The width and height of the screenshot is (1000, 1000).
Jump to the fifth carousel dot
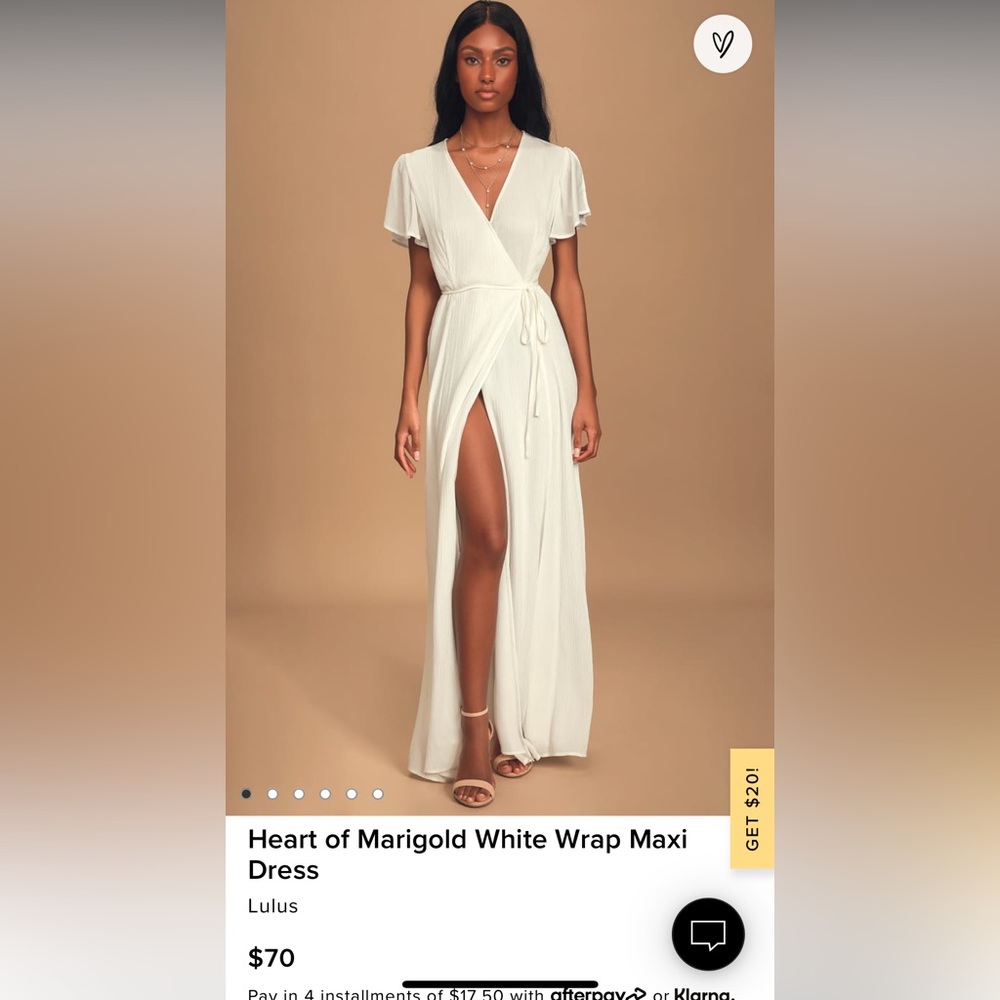(351, 794)
